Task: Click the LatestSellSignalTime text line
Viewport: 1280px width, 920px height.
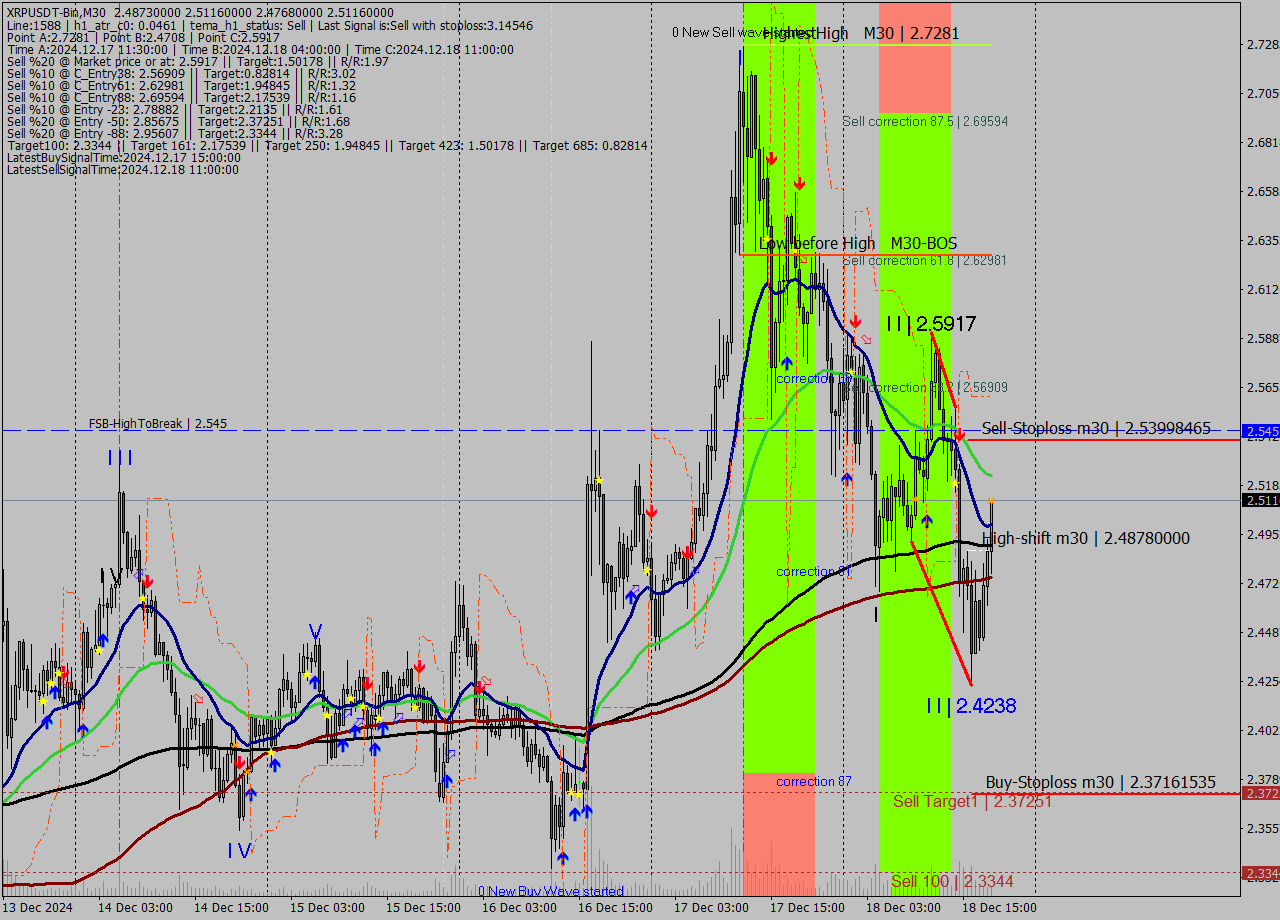Action: pyautogui.click(x=122, y=169)
